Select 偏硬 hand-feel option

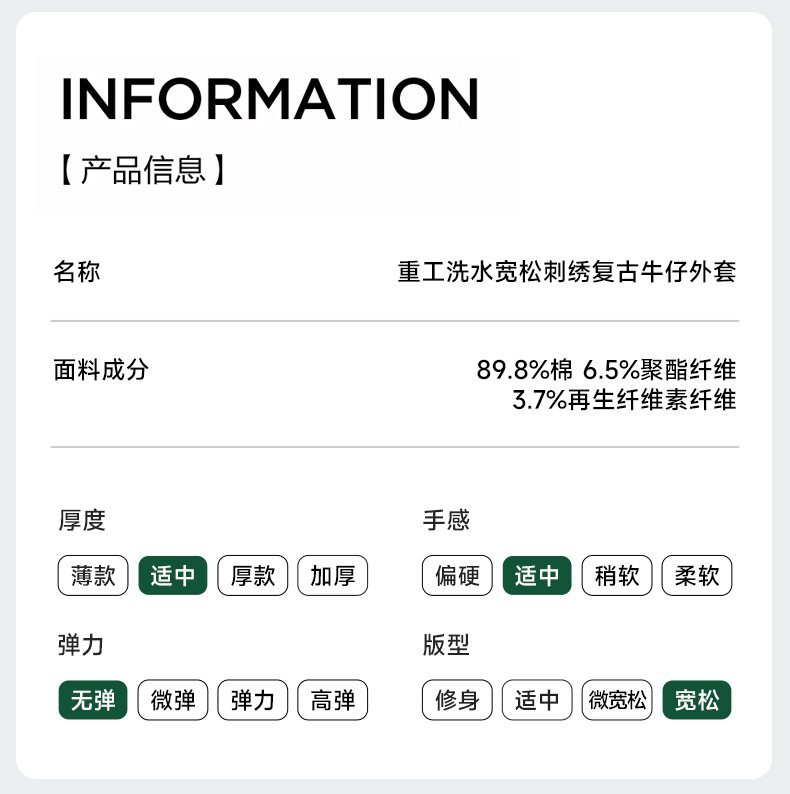tap(457, 576)
